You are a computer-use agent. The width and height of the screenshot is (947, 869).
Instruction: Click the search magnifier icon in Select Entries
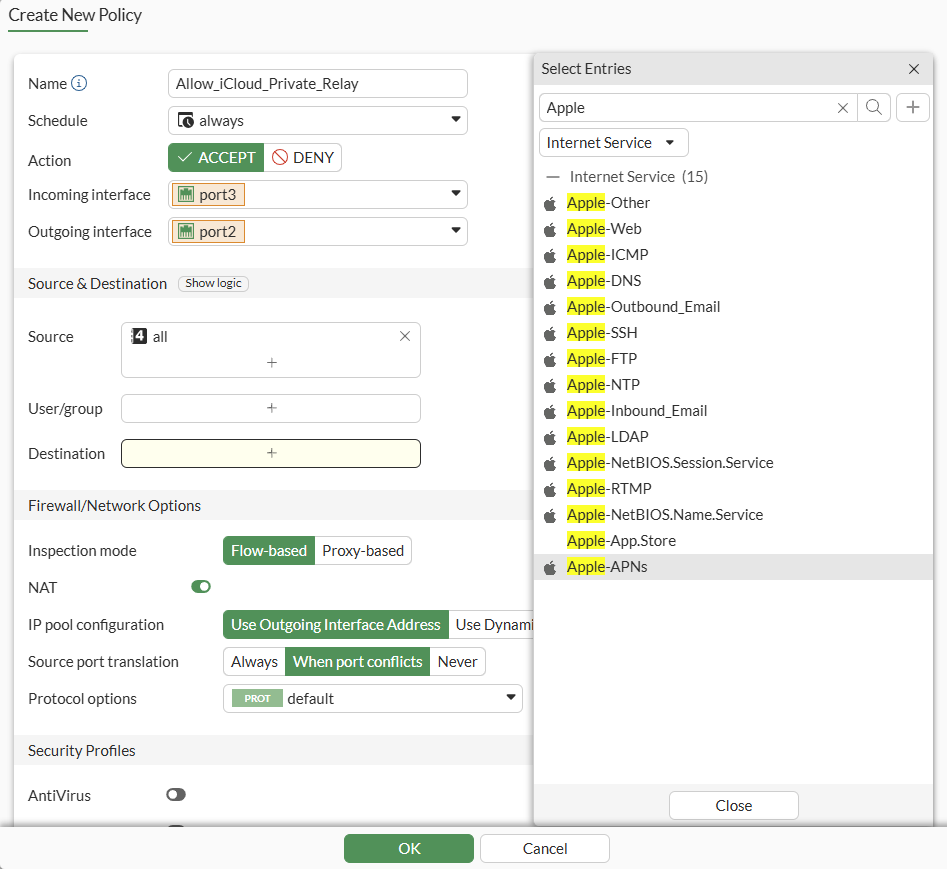pyautogui.click(x=874, y=108)
